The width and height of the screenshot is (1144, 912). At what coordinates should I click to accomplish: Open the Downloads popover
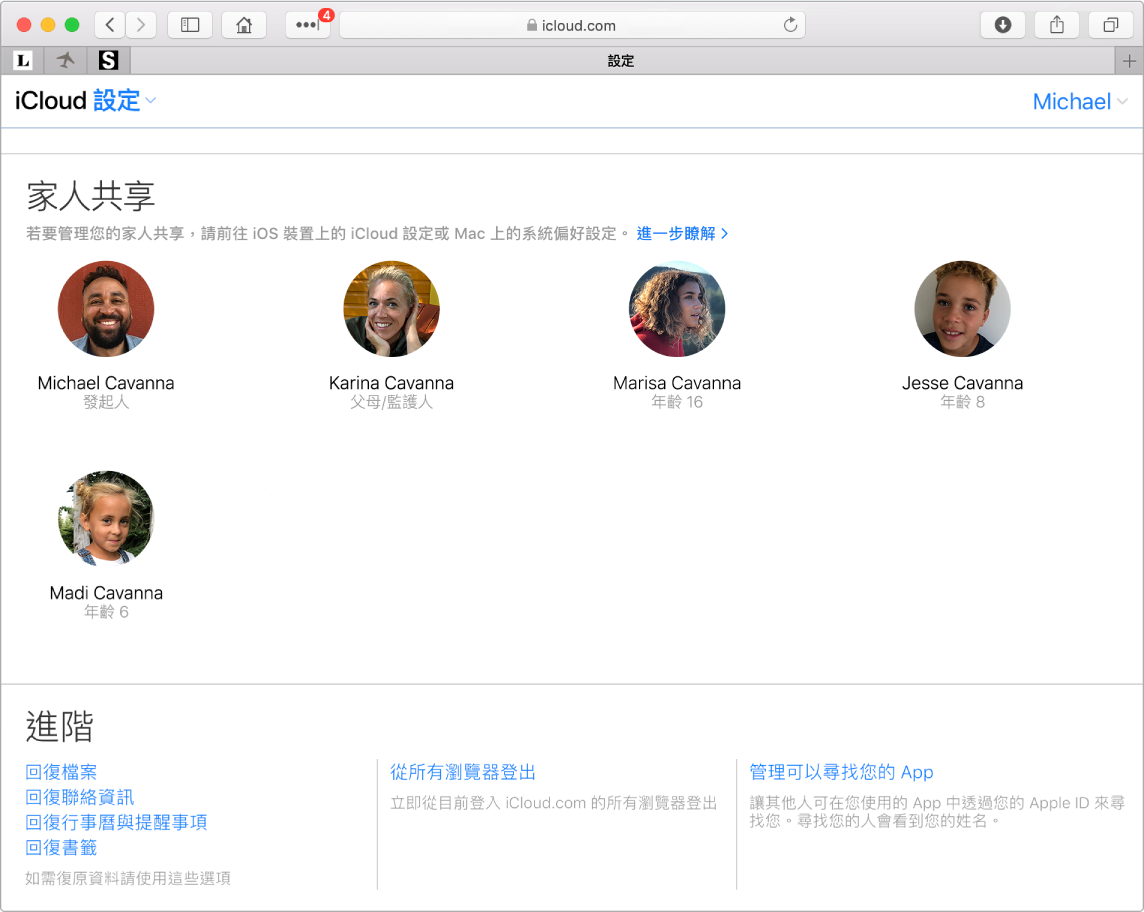pos(1003,24)
